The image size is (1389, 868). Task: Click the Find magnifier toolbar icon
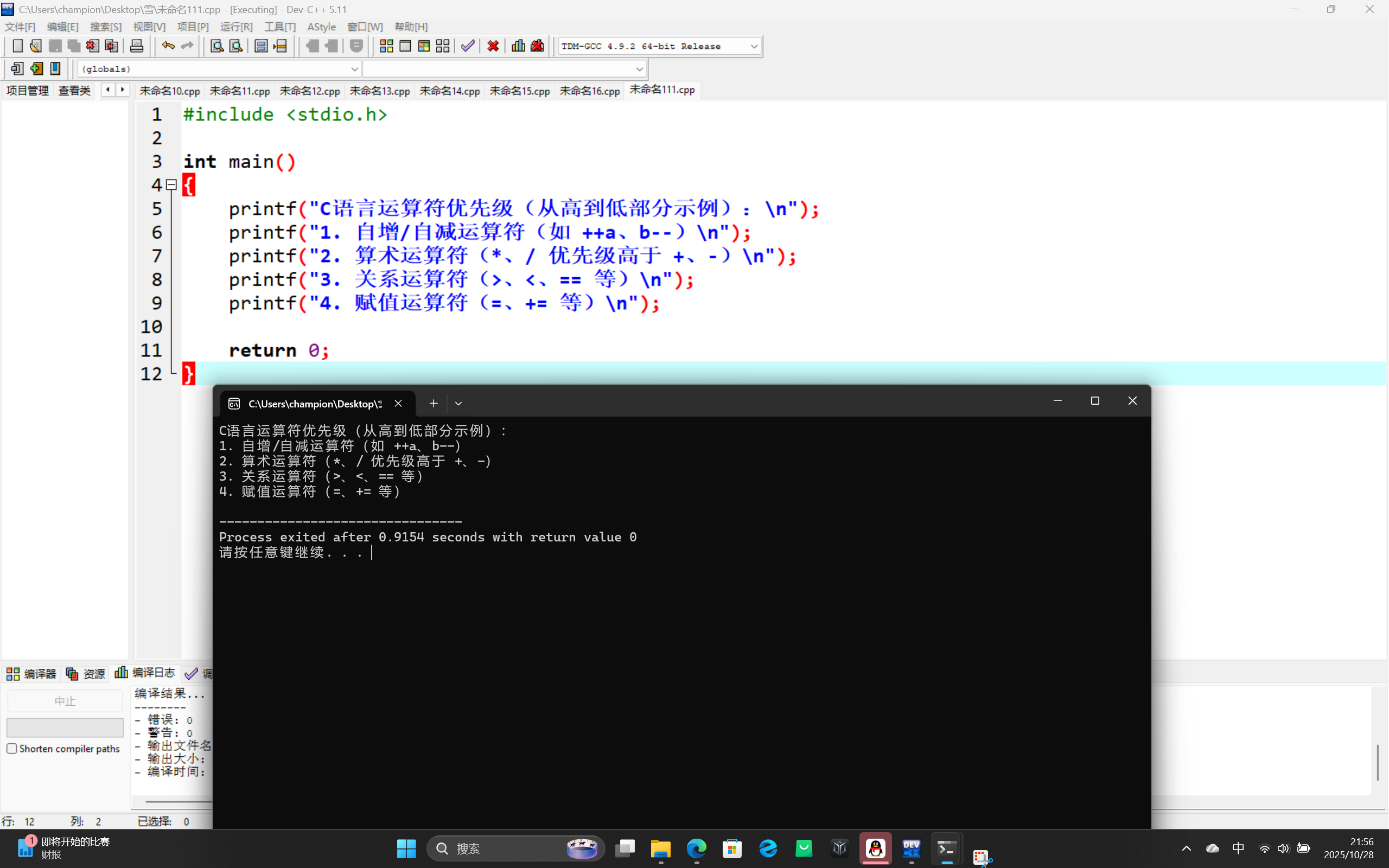216,46
